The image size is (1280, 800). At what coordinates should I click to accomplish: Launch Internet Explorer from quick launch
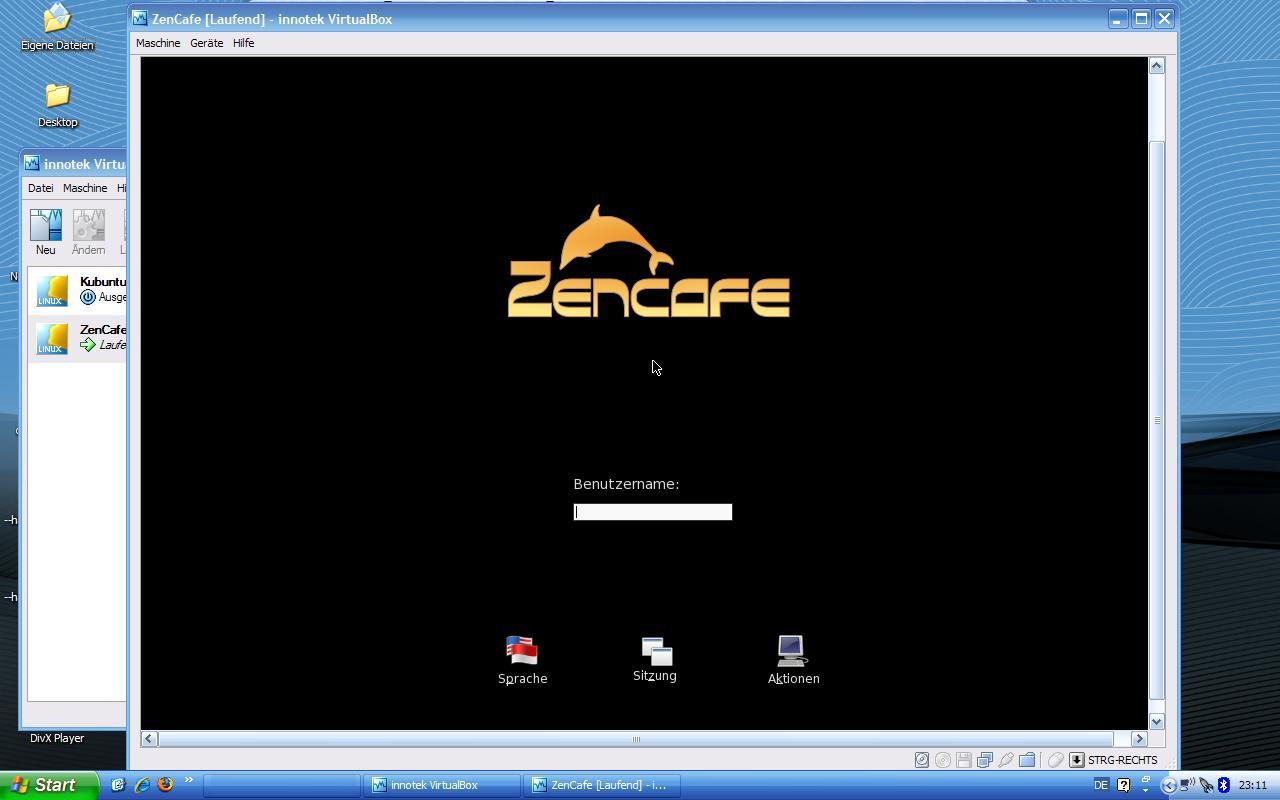point(142,785)
